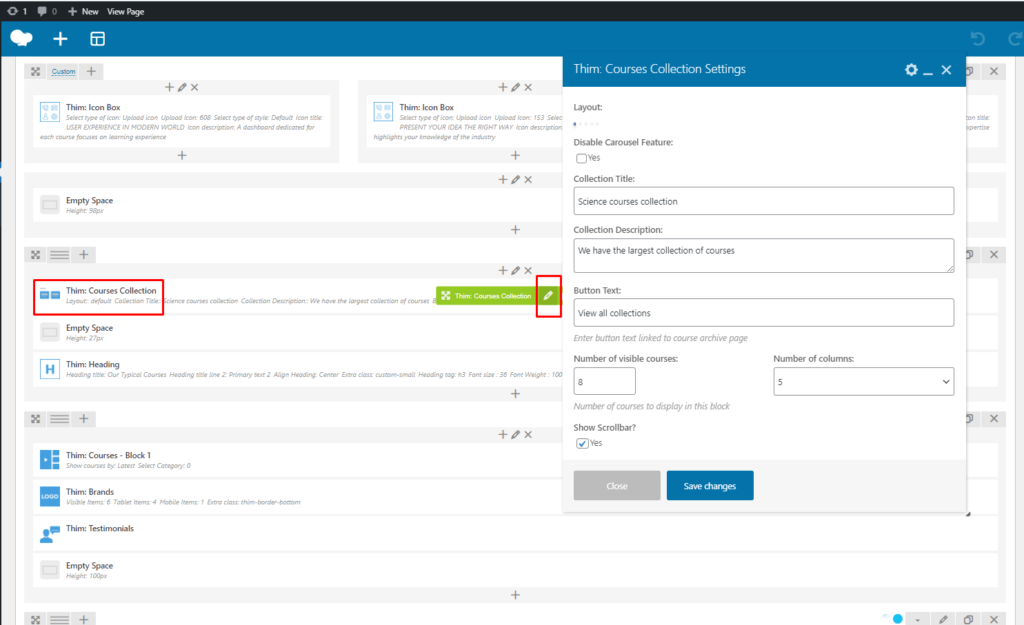Image resolution: width=1024 pixels, height=625 pixels.
Task: Click View Page in admin bar
Action: [125, 11]
